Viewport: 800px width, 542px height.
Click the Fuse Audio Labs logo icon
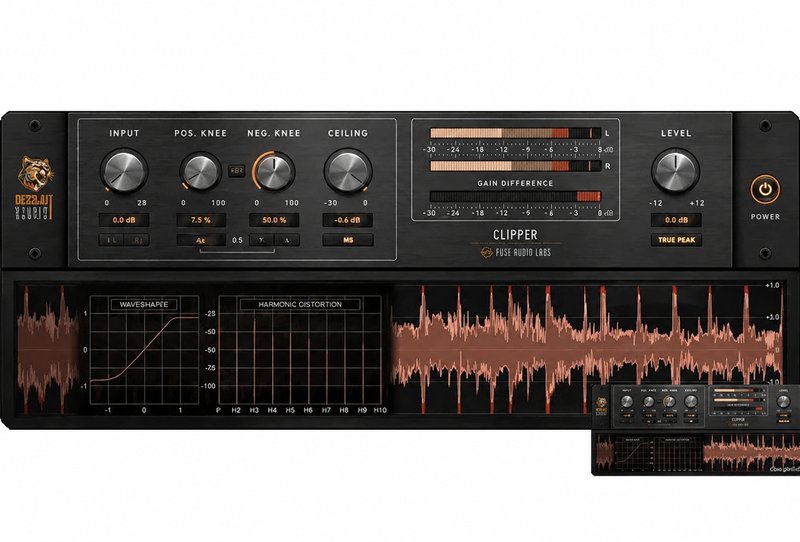[487, 252]
